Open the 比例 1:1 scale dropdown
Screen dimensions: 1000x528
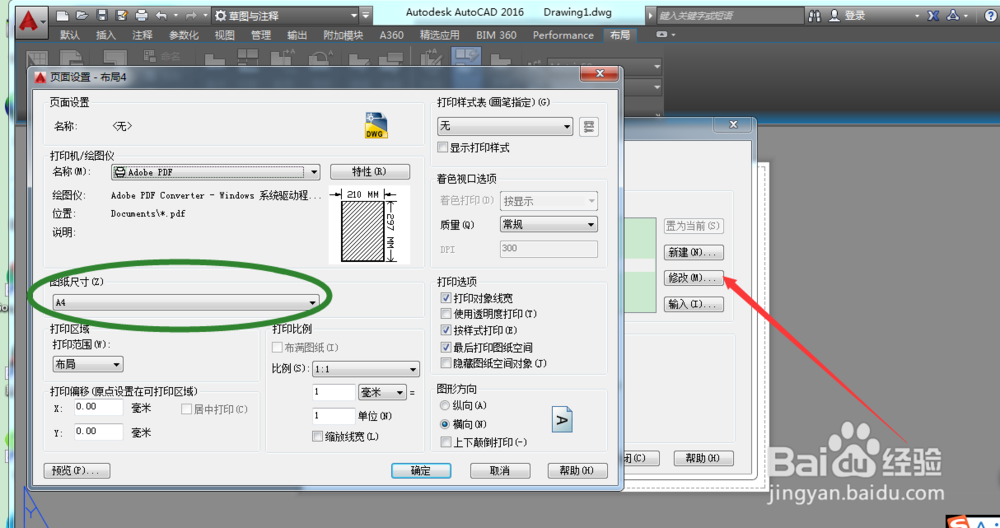click(x=365, y=369)
